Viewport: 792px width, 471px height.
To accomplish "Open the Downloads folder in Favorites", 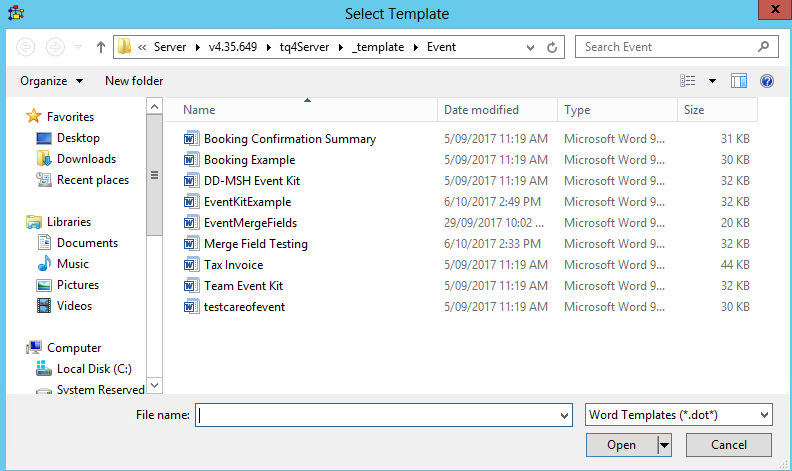I will point(86,159).
